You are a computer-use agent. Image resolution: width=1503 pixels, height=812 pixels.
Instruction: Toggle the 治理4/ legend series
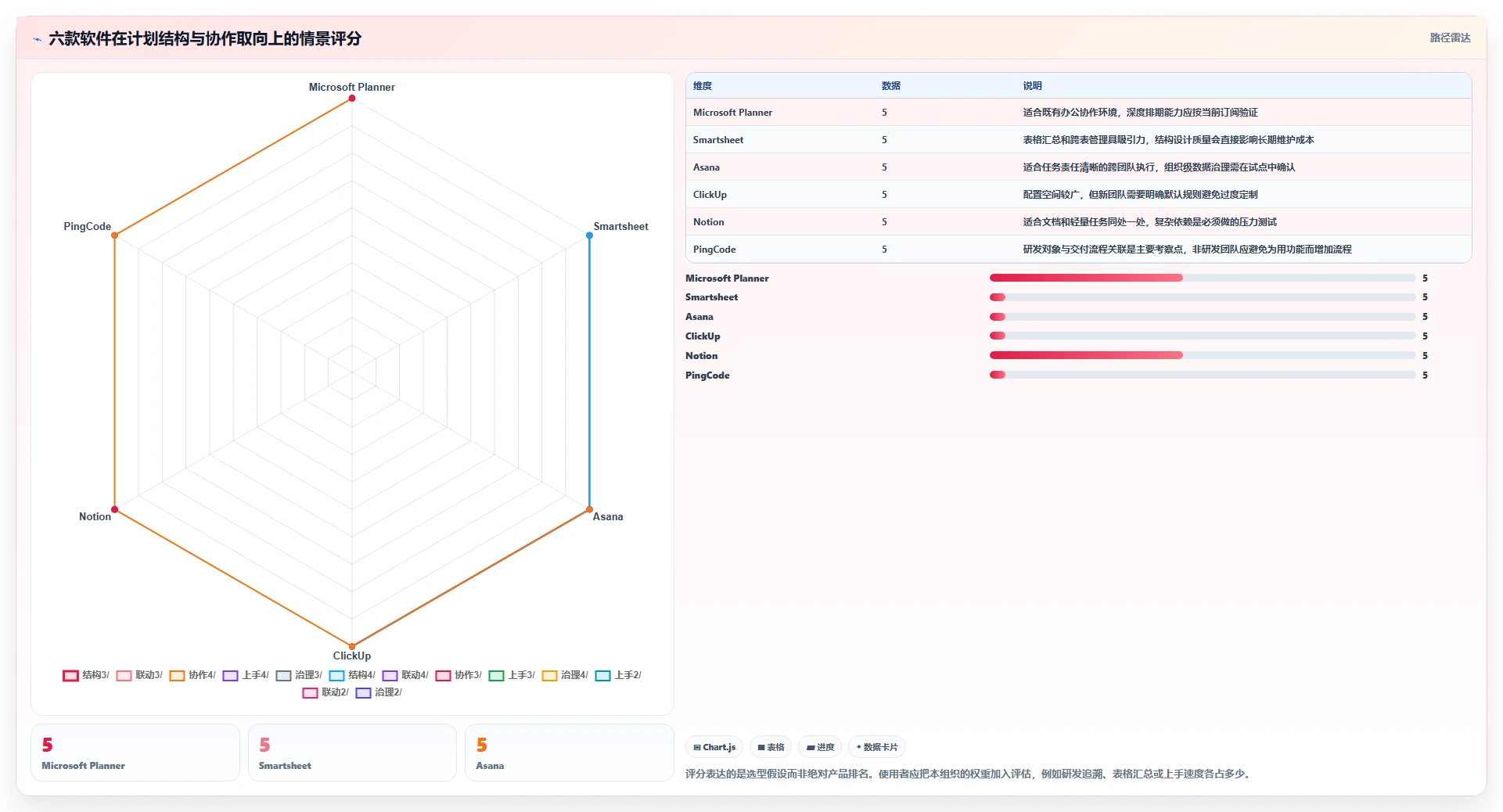pyautogui.click(x=565, y=675)
